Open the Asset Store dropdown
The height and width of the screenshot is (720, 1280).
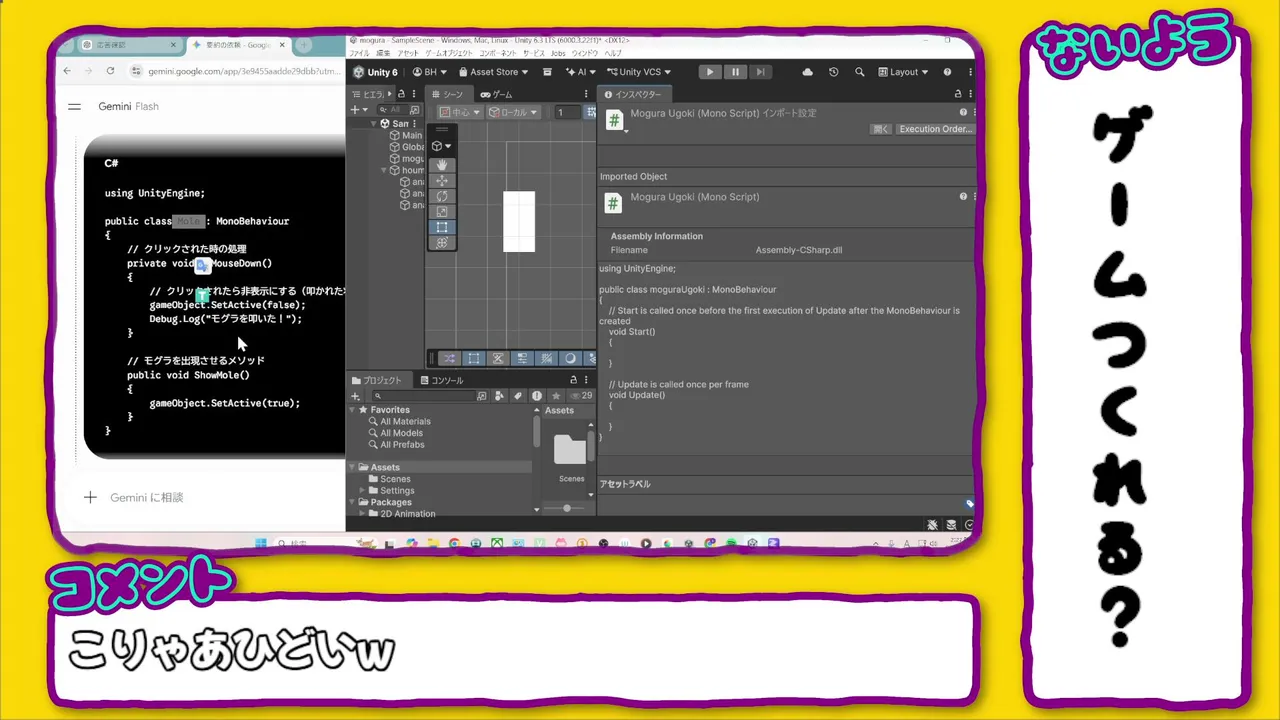coord(494,72)
